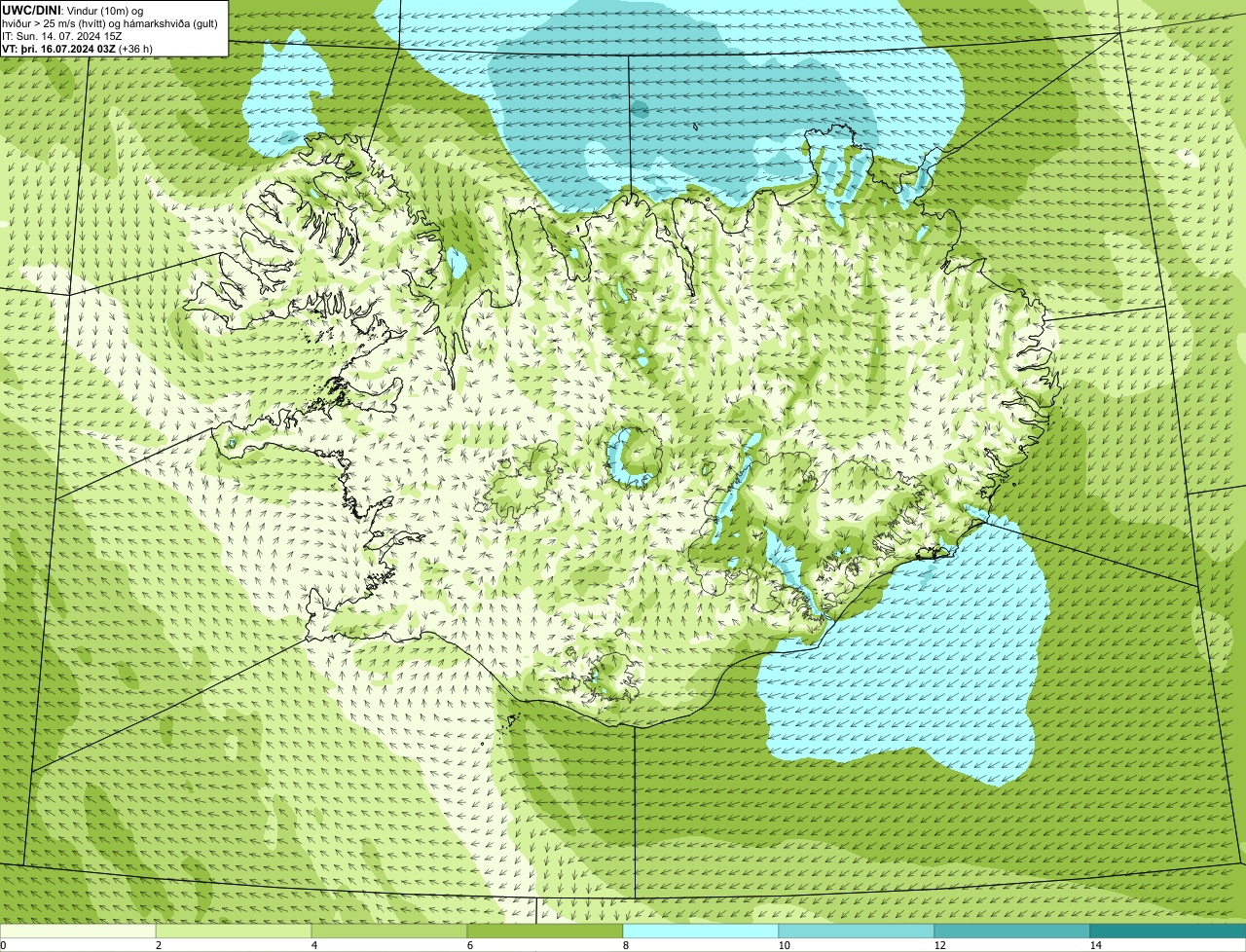Click the scale label "6"
This screenshot has width=1246, height=952.
[469, 945]
